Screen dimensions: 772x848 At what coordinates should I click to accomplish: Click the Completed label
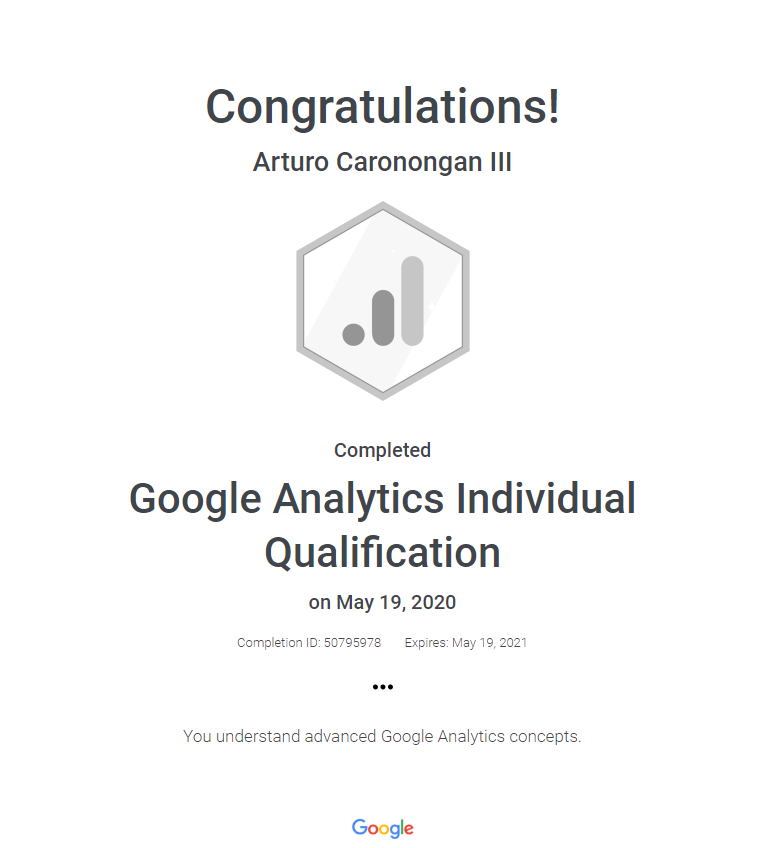383,450
